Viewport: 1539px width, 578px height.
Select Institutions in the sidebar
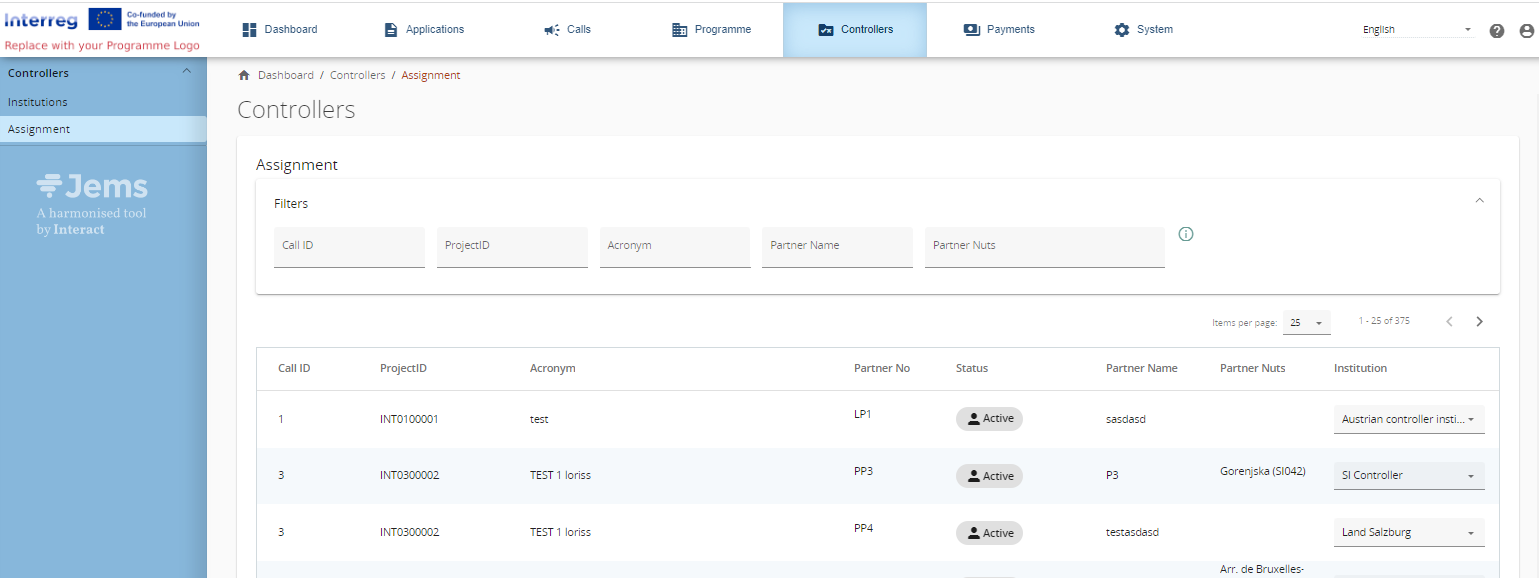coord(38,102)
